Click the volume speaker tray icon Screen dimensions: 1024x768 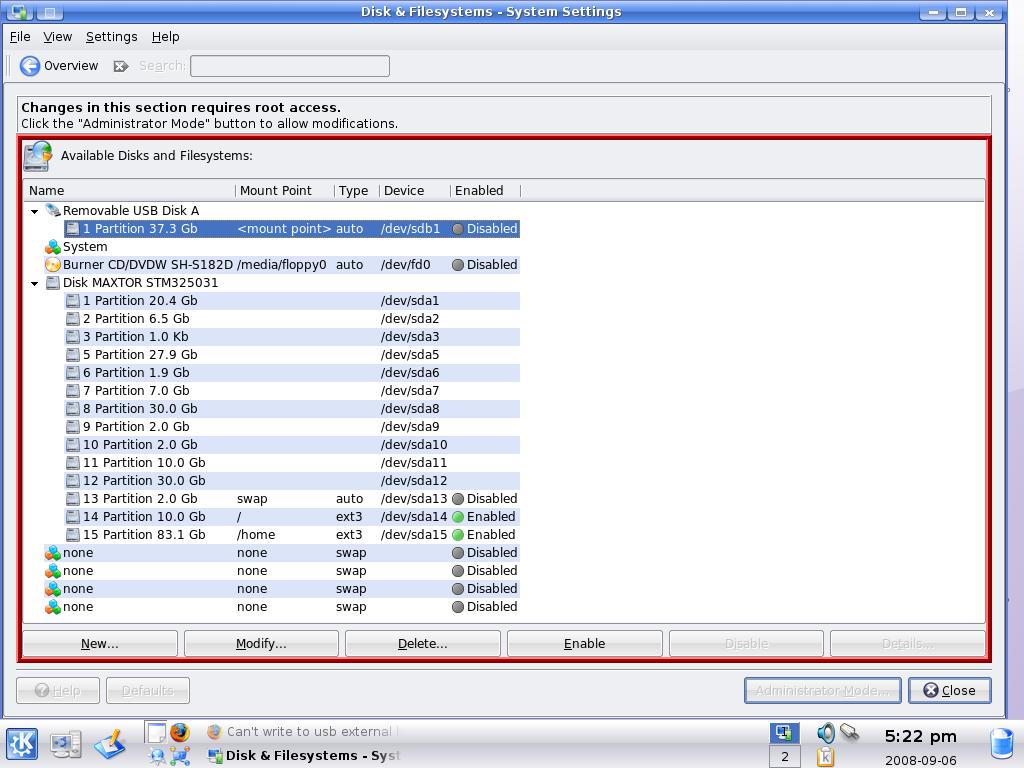coord(825,733)
